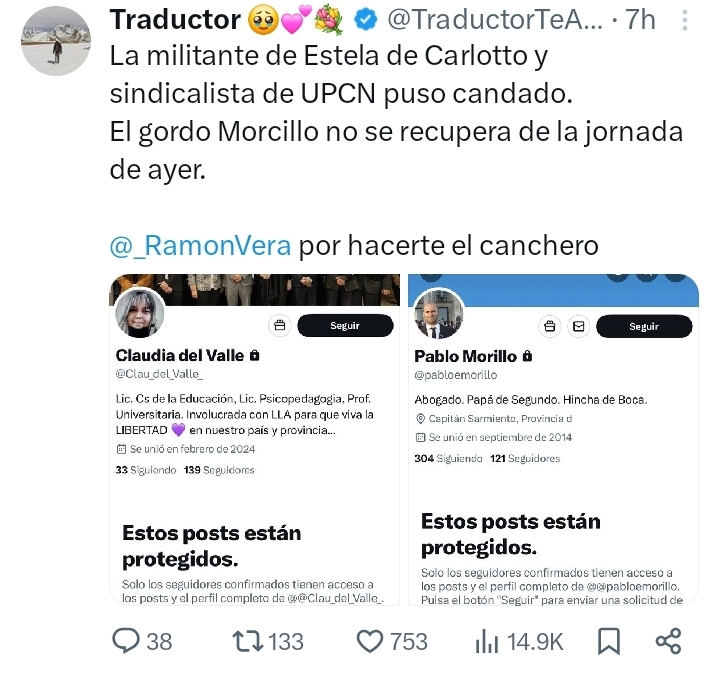Follow Pablo Morillo with Seguir button
The image size is (720, 673).
click(644, 326)
